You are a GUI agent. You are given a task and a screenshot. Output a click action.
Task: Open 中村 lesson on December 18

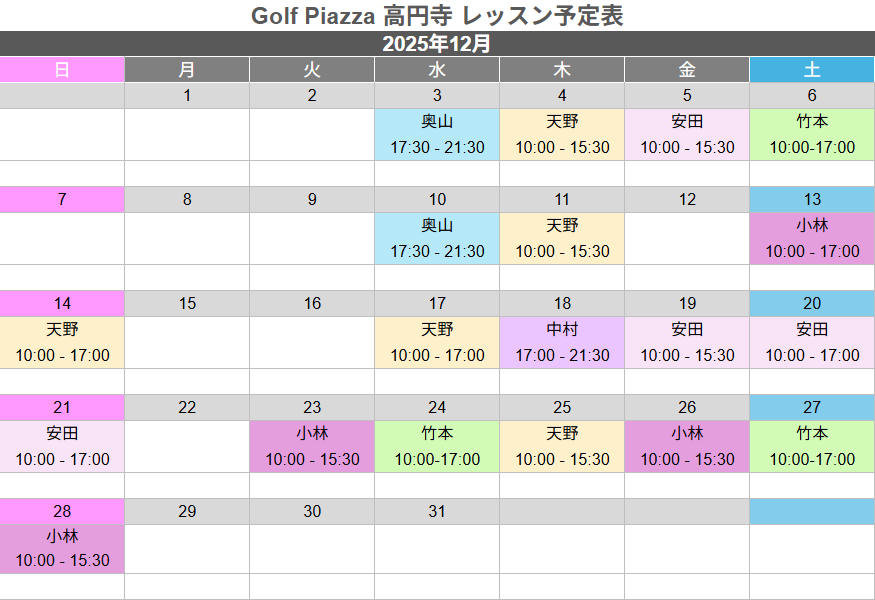tap(562, 343)
